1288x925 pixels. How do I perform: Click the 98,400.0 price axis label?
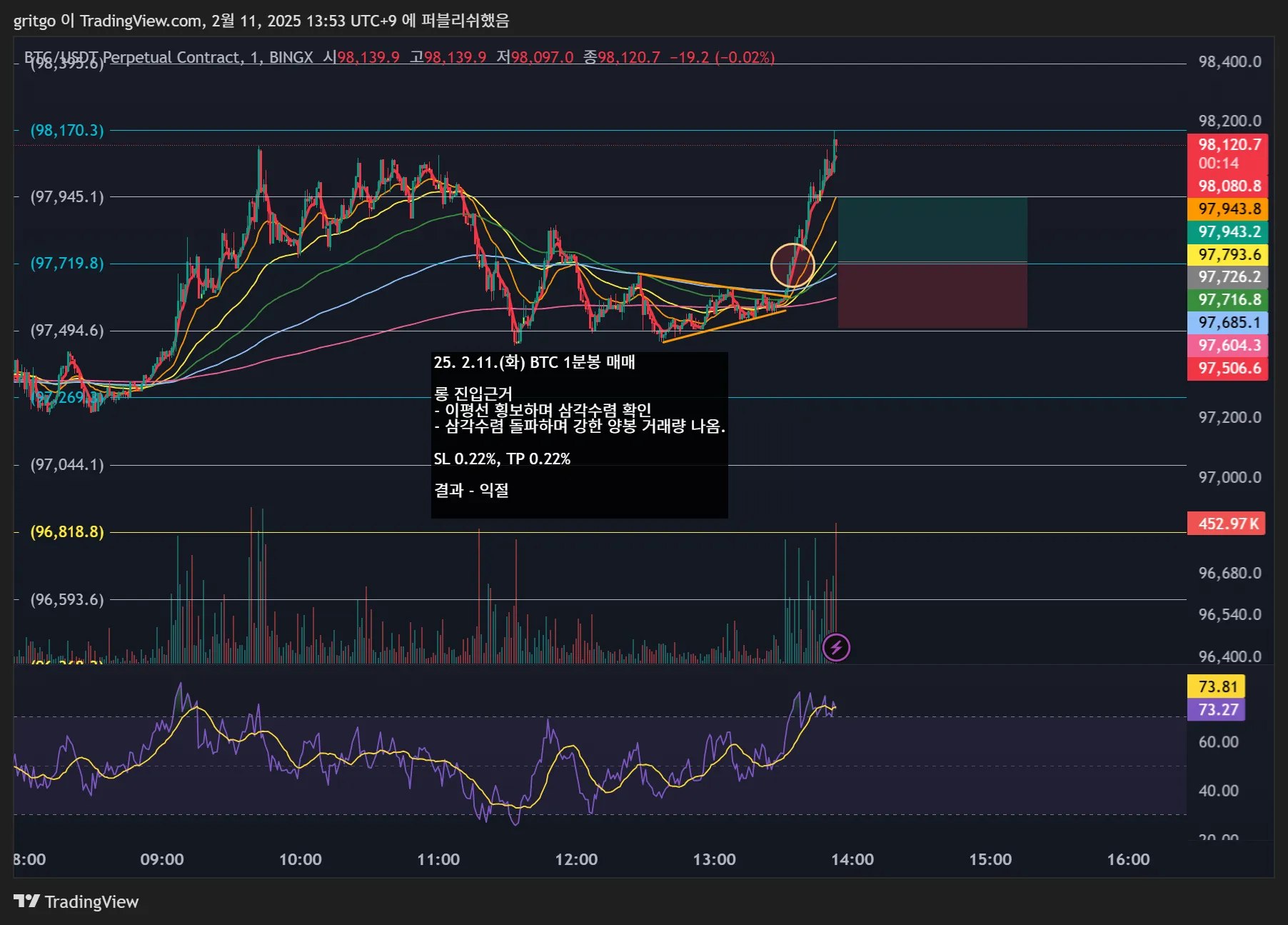1229,61
